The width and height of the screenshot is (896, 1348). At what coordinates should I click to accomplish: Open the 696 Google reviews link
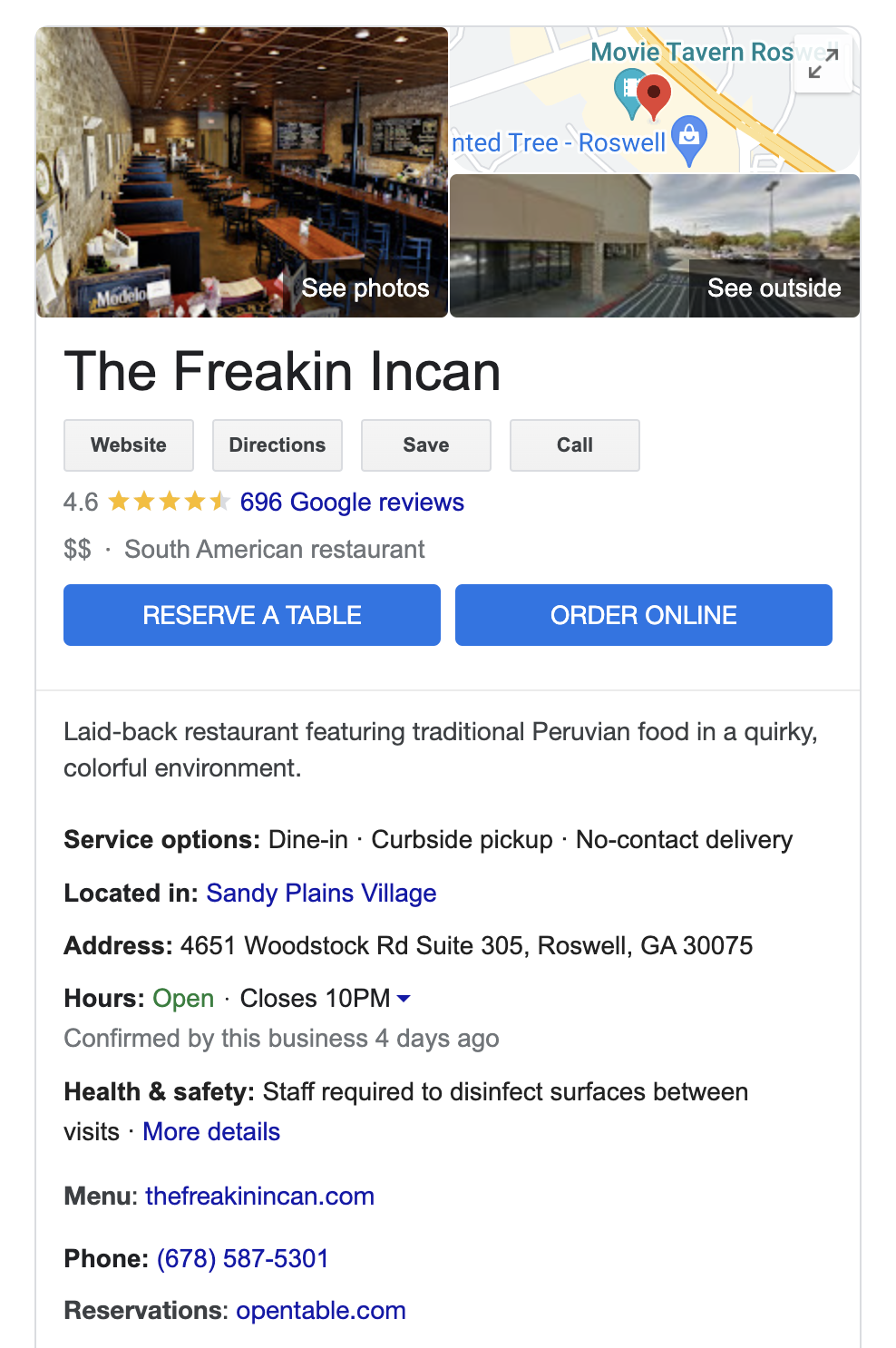click(x=352, y=502)
